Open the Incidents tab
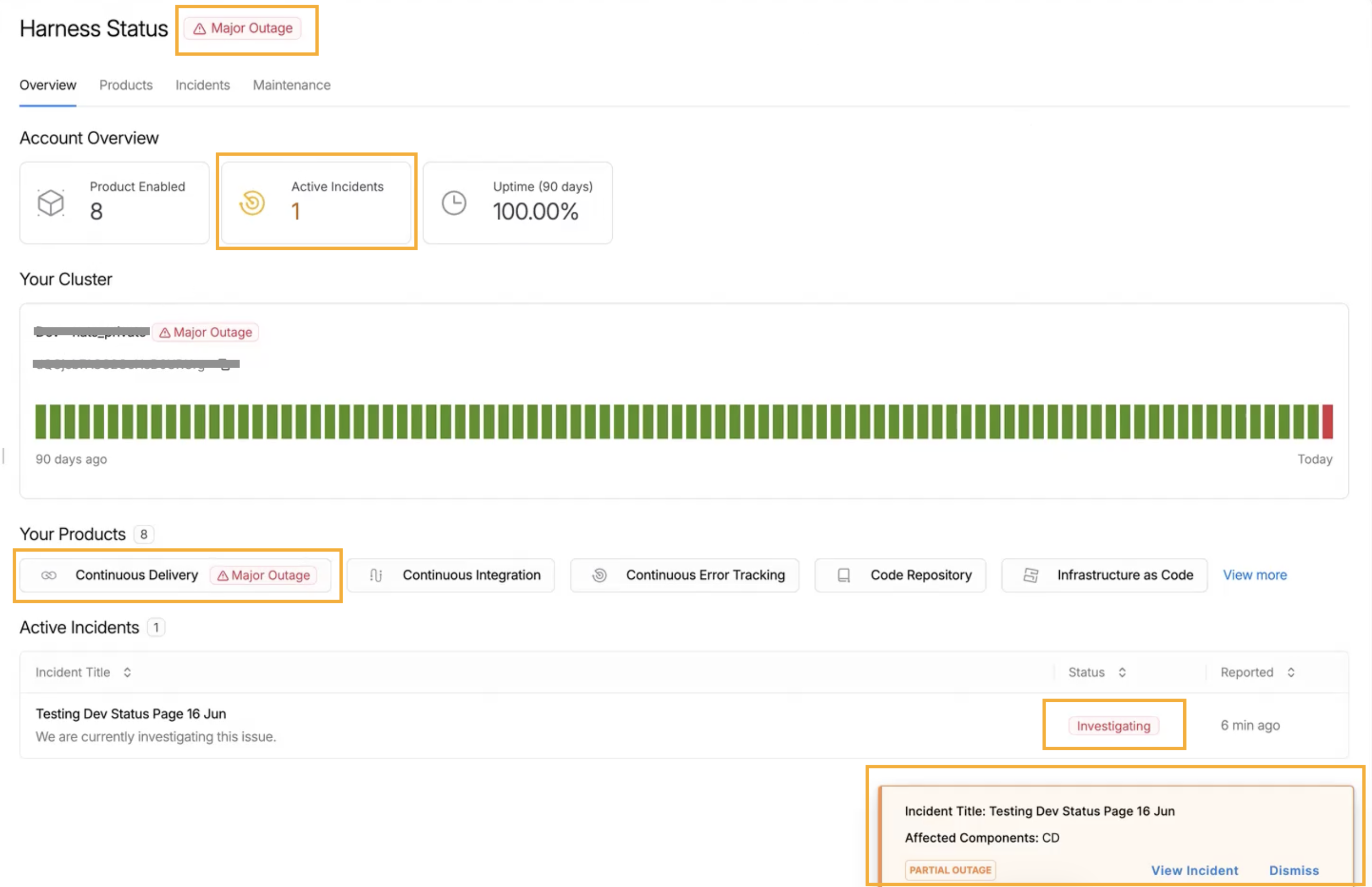This screenshot has height=887, width=1372. click(x=203, y=85)
